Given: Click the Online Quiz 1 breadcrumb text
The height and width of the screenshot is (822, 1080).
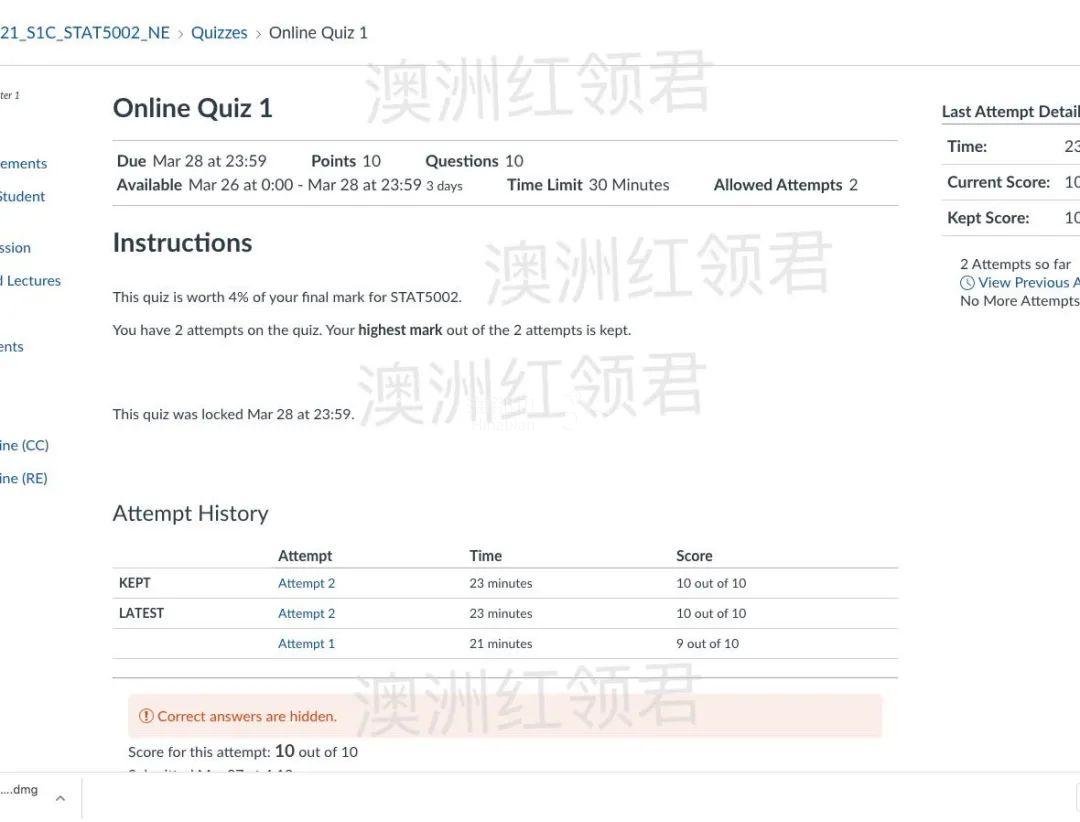Looking at the screenshot, I should click(318, 33).
